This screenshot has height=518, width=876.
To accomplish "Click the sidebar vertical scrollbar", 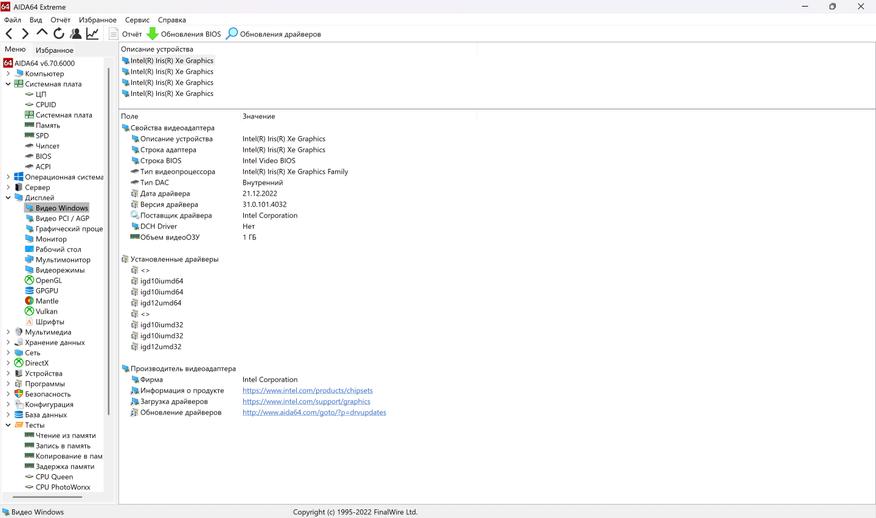I will click(x=108, y=240).
